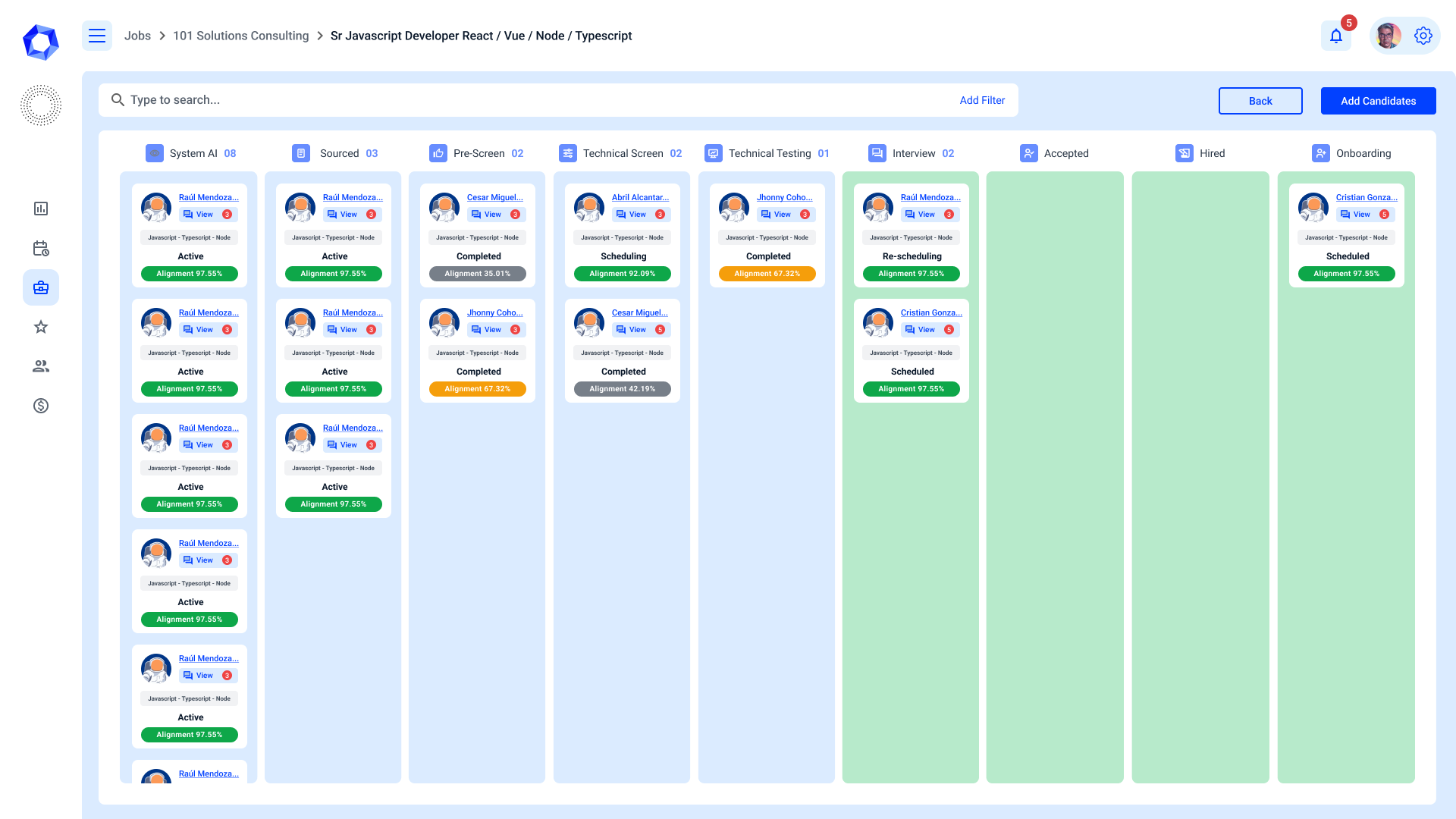Image resolution: width=1456 pixels, height=819 pixels.
Task: Go to Jobs in the breadcrumb
Action: pyautogui.click(x=137, y=36)
